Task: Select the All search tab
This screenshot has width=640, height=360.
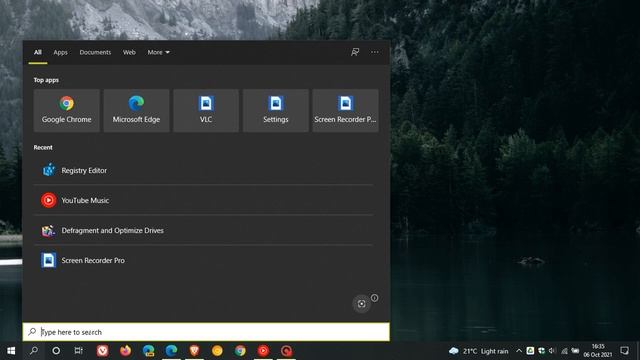Action: (38, 52)
